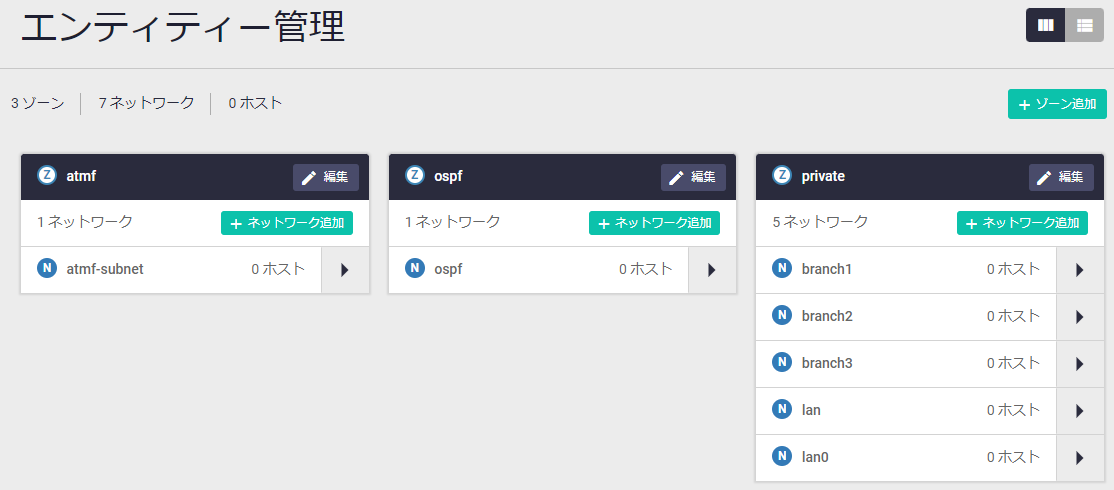Expand the lan0 network arrow
This screenshot has width=1114, height=490.
(1080, 458)
